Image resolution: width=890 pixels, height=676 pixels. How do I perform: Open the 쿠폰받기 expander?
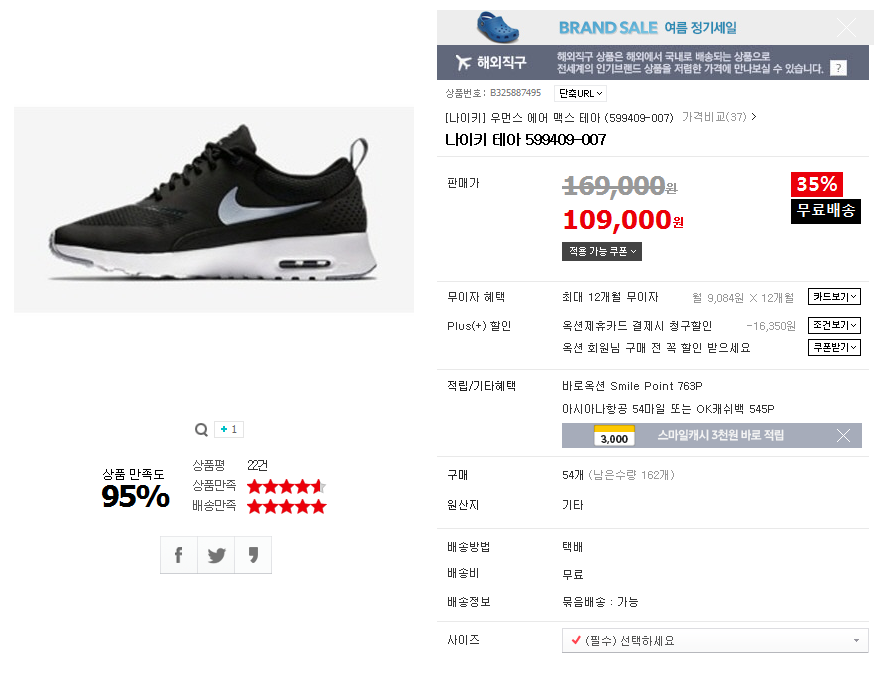(834, 347)
